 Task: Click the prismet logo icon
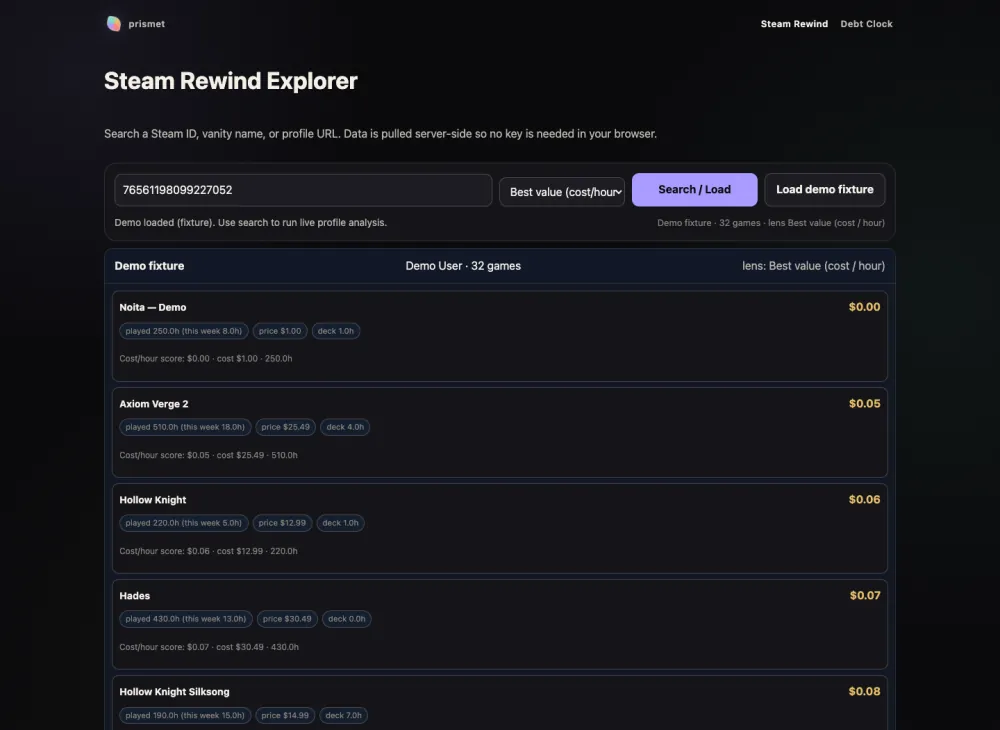[x=114, y=24]
